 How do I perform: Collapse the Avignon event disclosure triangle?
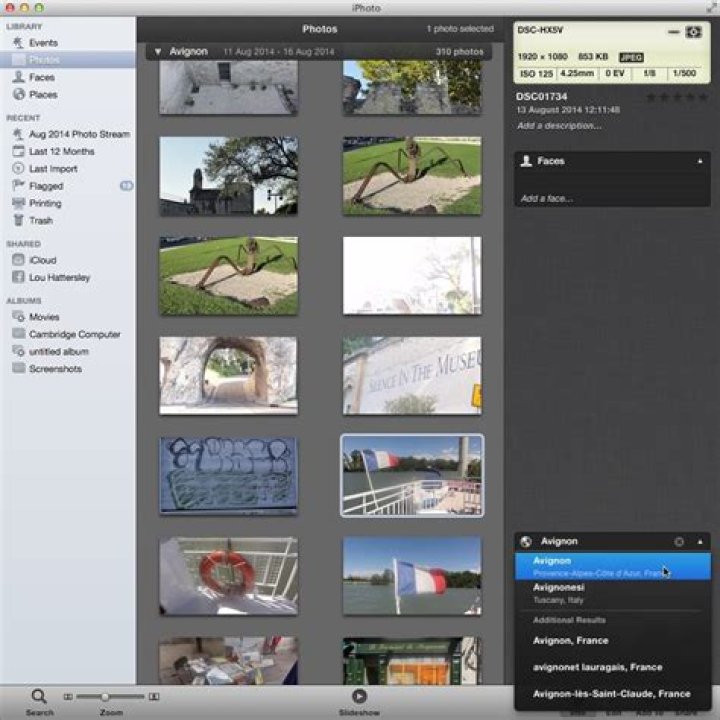point(158,51)
